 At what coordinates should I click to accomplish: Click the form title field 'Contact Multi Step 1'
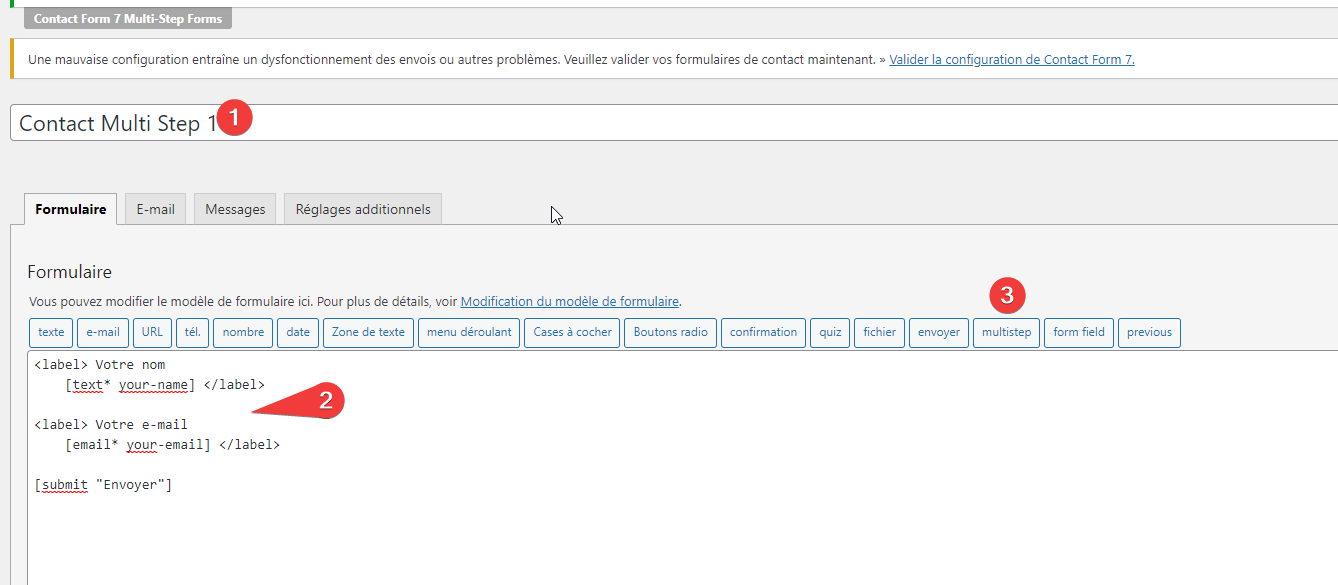pyautogui.click(x=600, y=123)
